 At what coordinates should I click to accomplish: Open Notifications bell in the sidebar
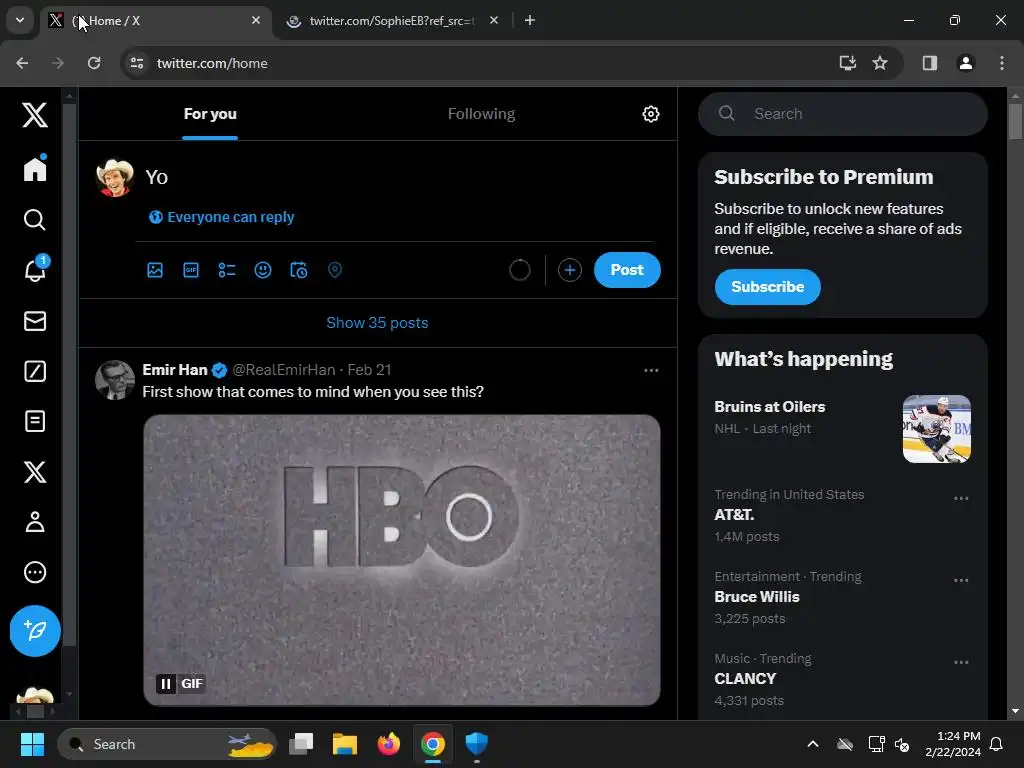[35, 269]
